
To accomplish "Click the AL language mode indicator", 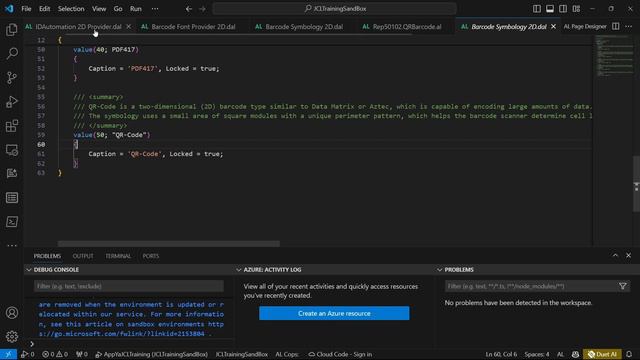I will [560, 354].
